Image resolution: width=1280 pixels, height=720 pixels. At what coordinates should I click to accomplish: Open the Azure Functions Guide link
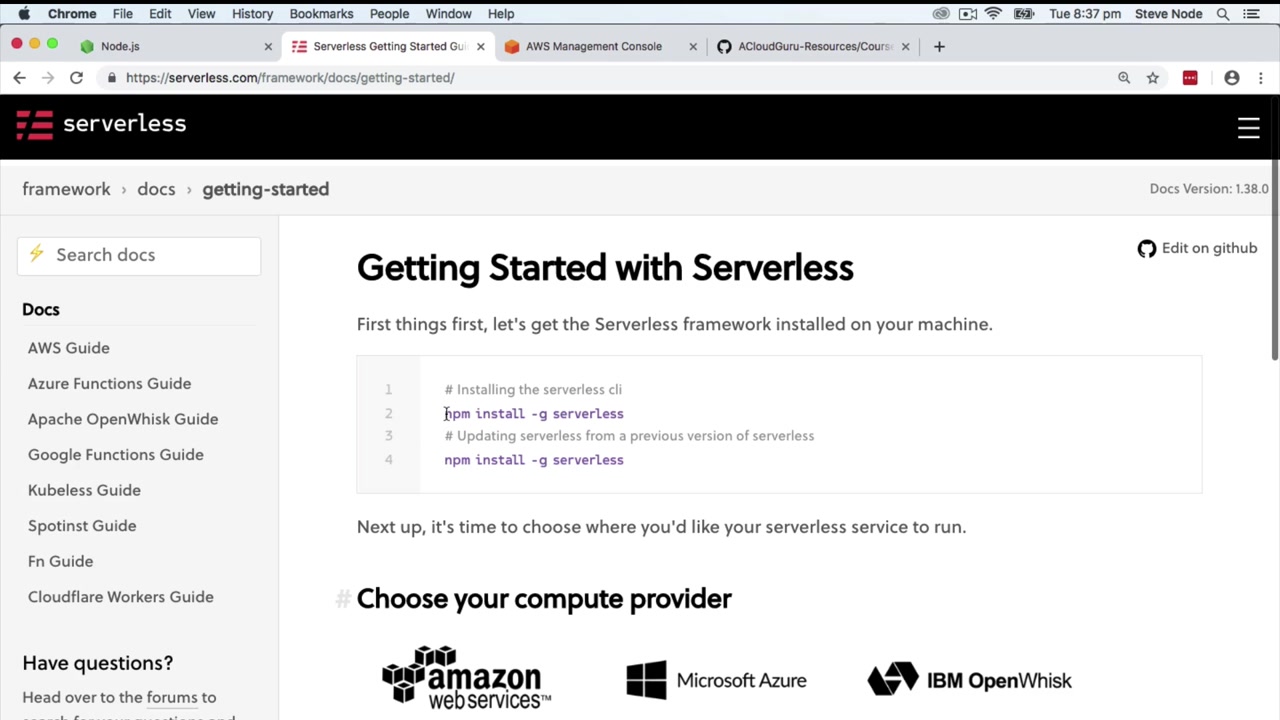109,384
